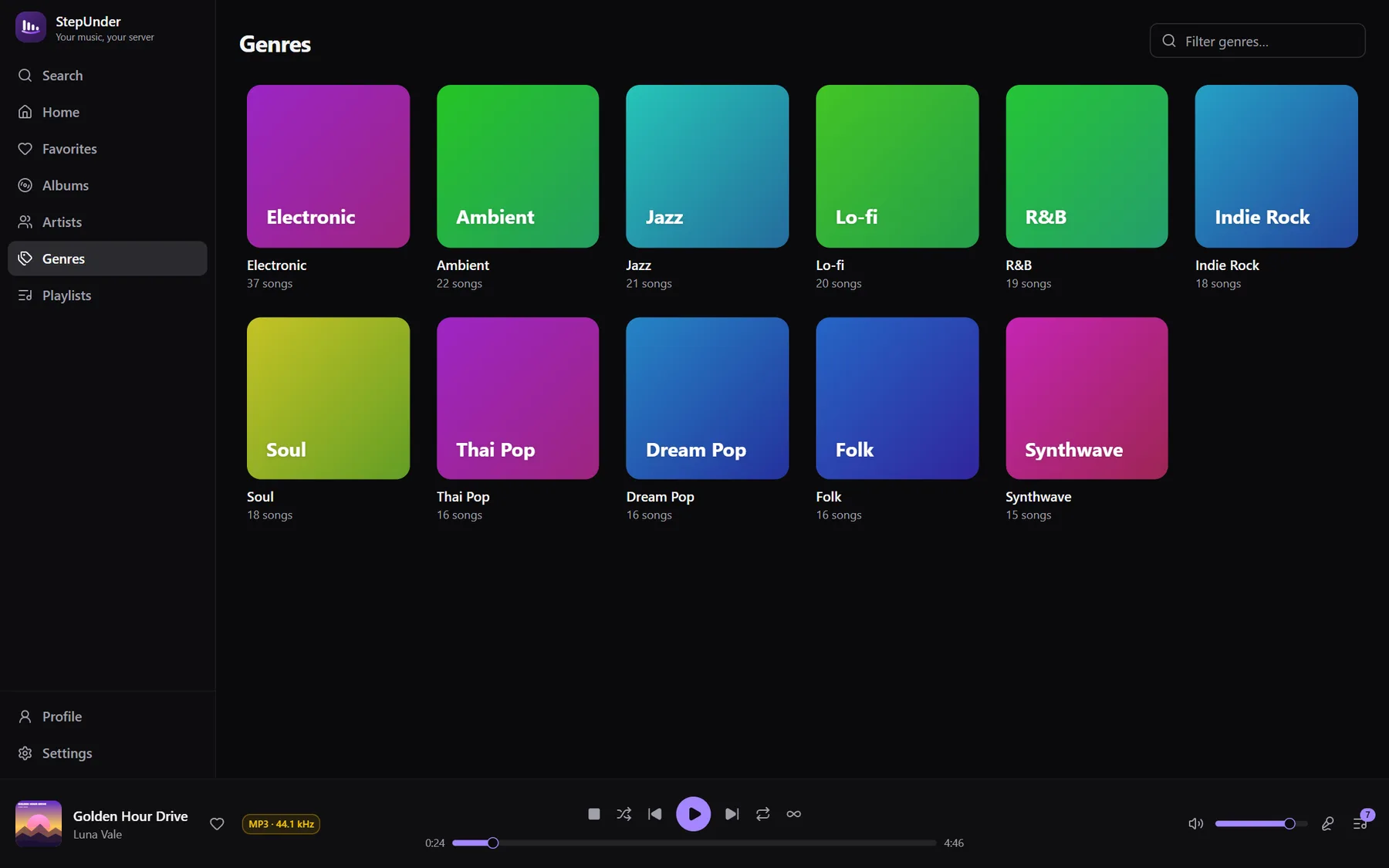This screenshot has height=868, width=1389.
Task: Click the StepUnder app logo icon
Action: 31,27
